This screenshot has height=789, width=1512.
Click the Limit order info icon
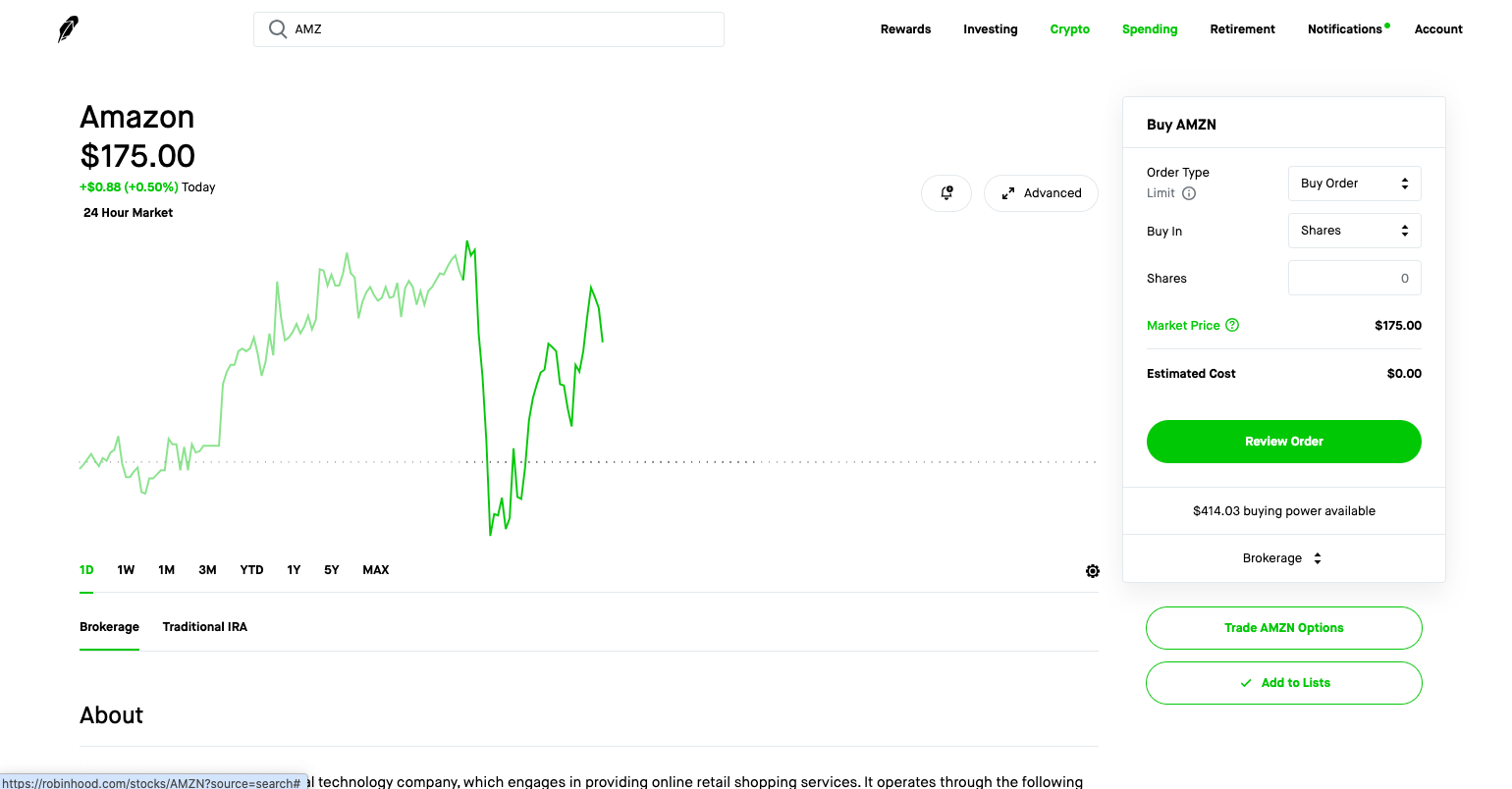pos(1189,193)
